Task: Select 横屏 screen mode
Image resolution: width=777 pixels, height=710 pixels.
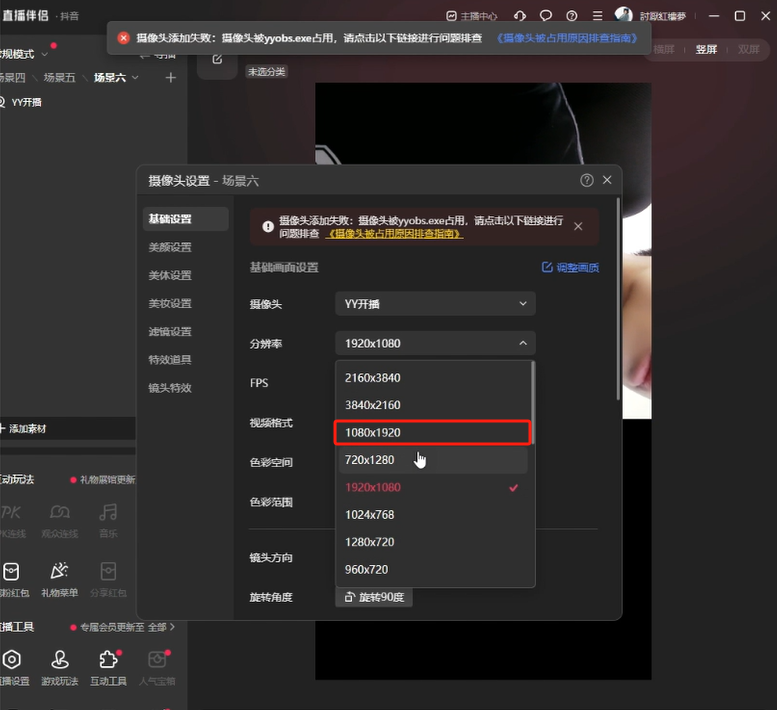Action: (x=664, y=50)
